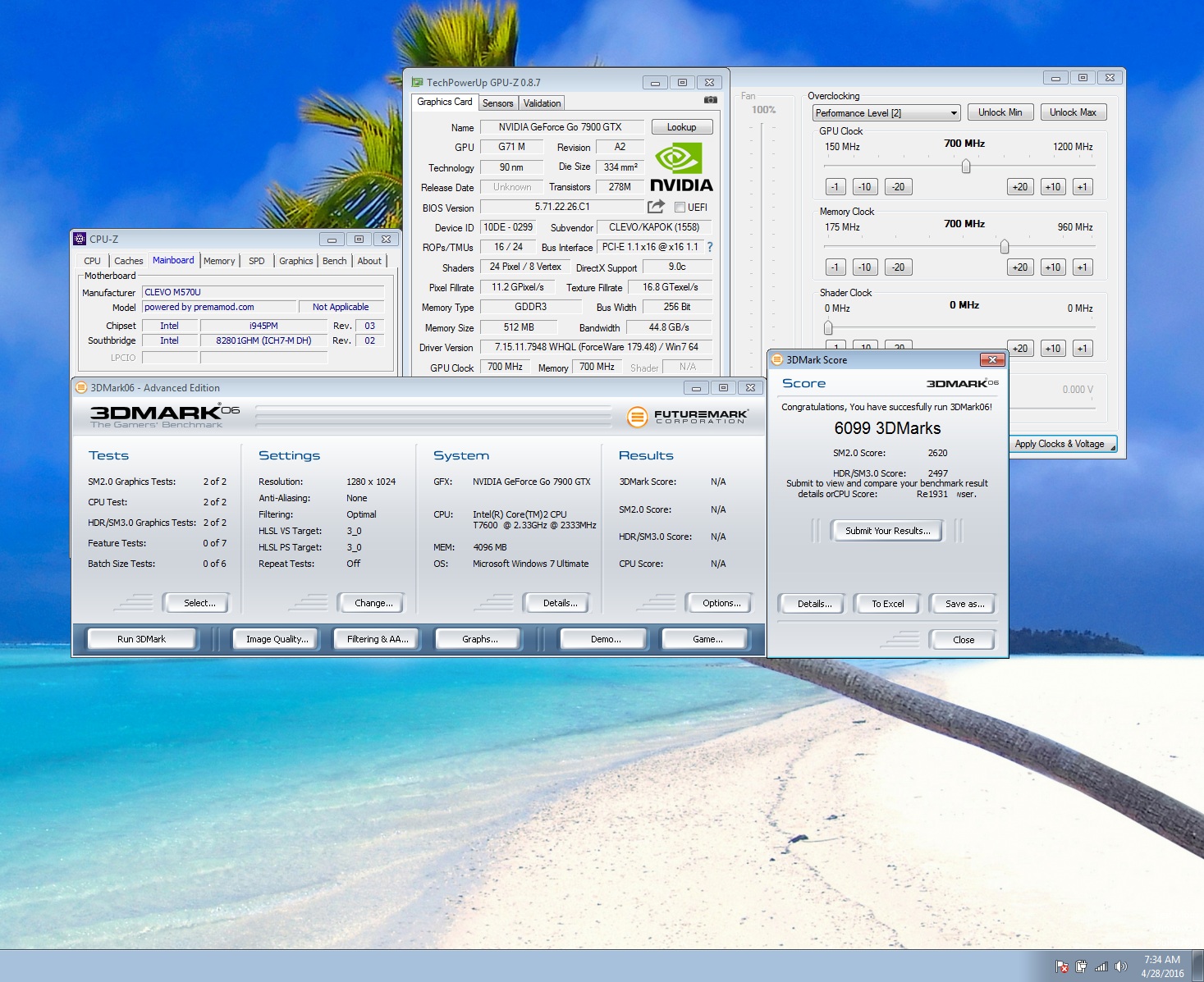Click Submit Your Results button

(x=888, y=531)
